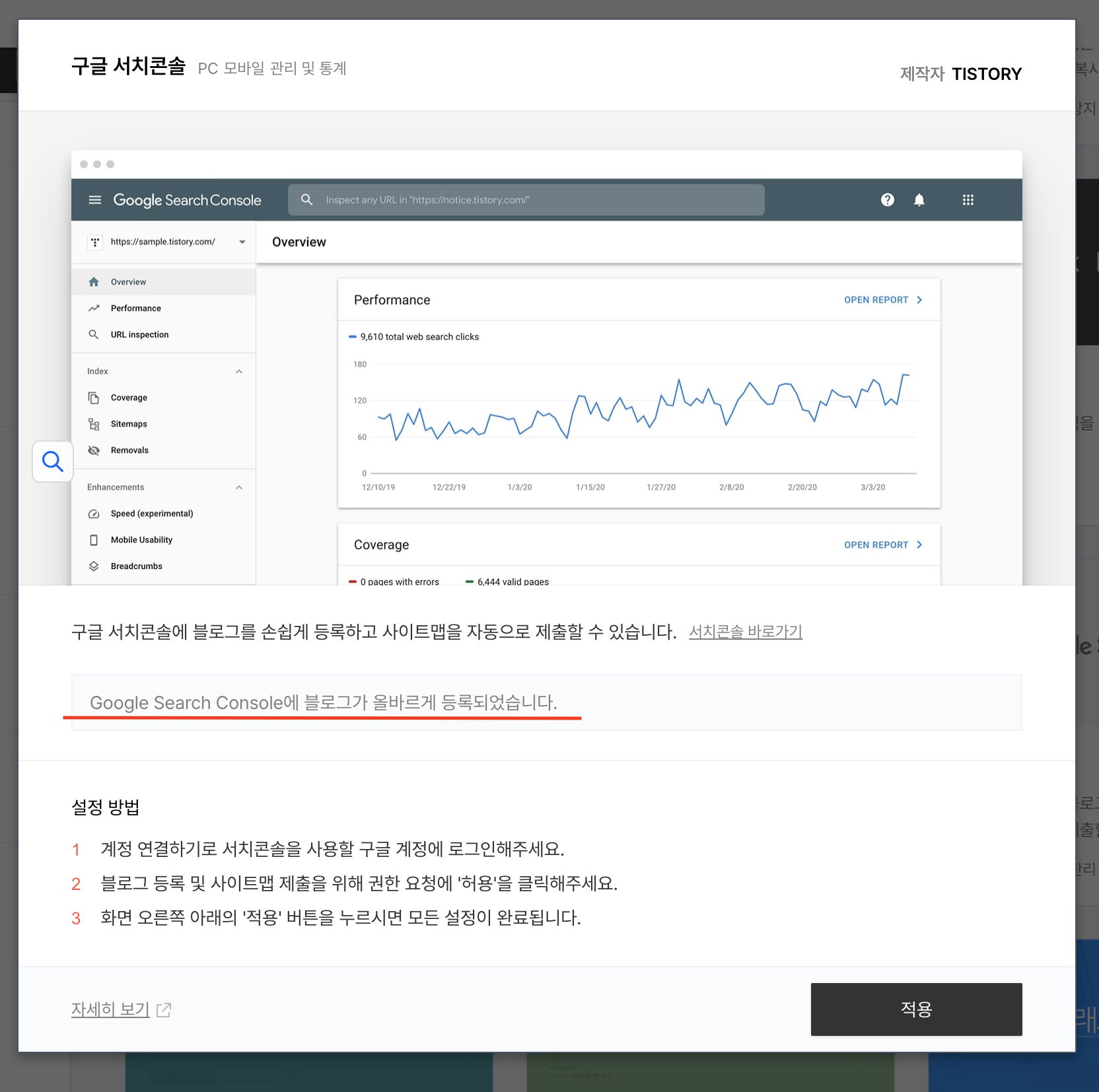Click the Removals crossed-eye icon
Image resolution: width=1099 pixels, height=1092 pixels.
[94, 450]
